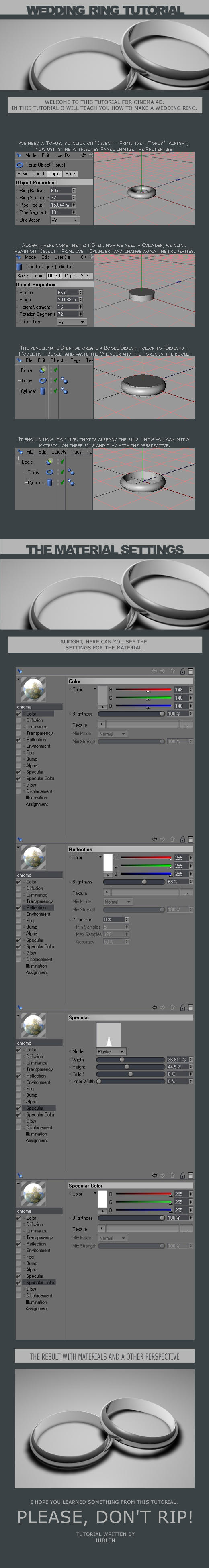
Task: Open the Tags menu in the second object manager
Action: (x=76, y=451)
